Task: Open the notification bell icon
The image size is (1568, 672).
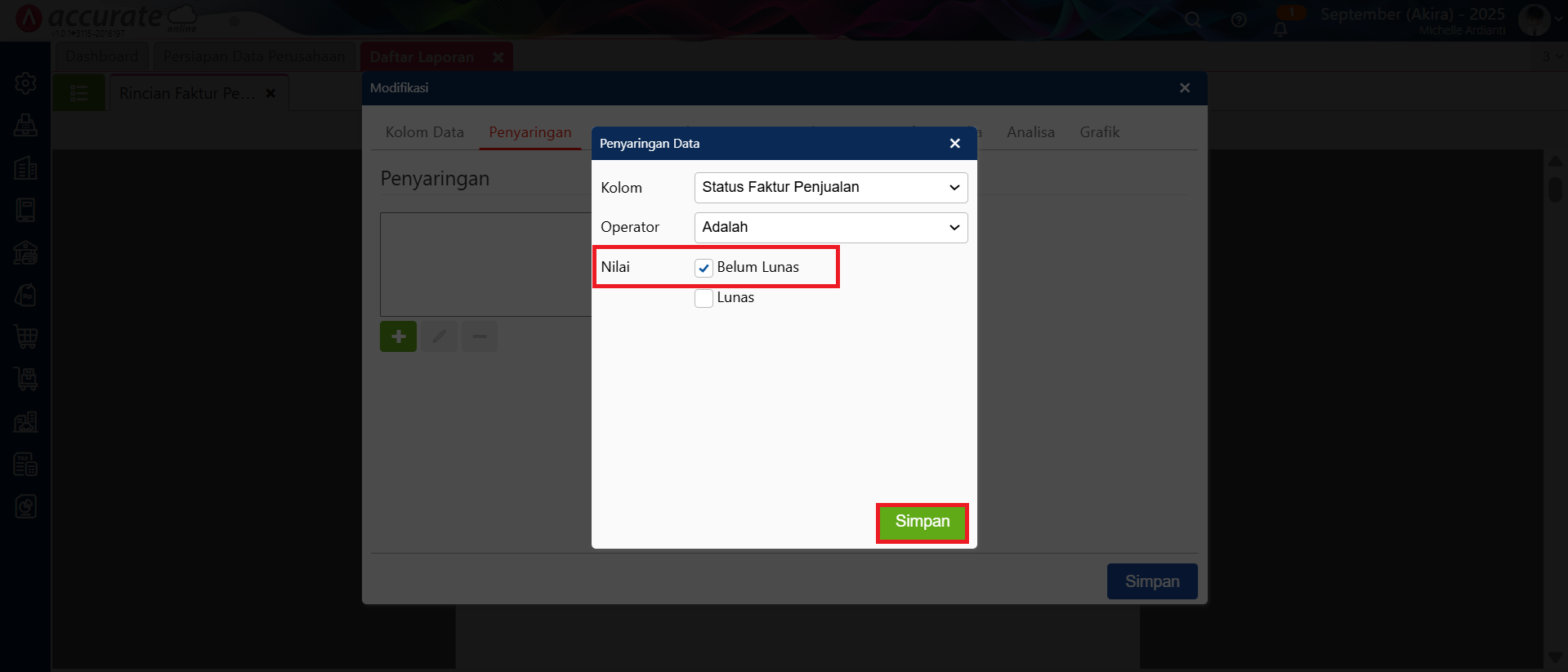Action: tap(1280, 29)
